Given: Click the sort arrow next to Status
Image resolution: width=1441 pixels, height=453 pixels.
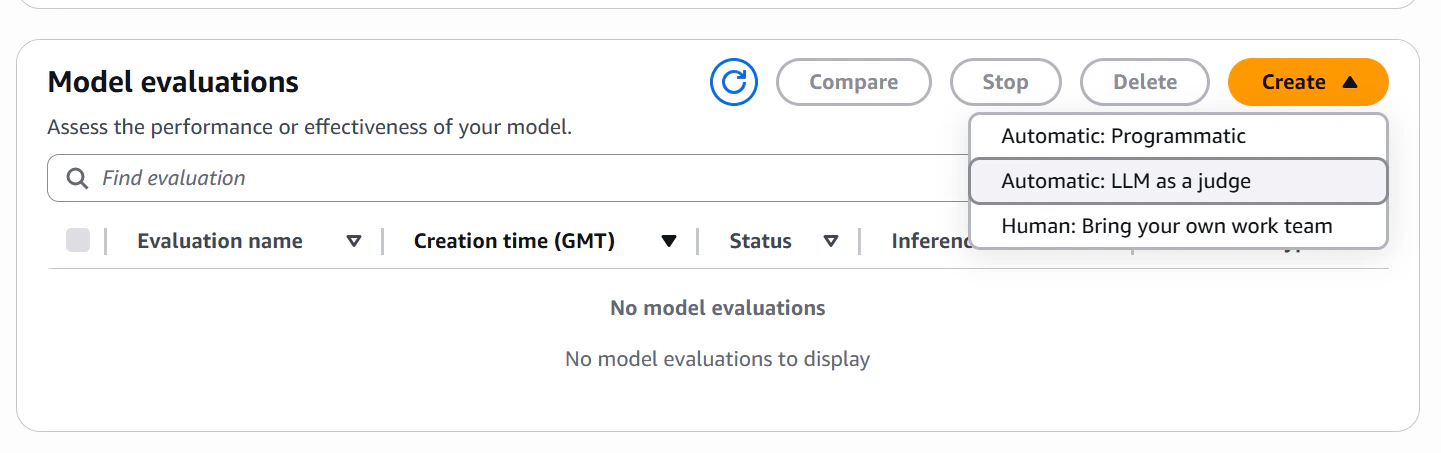Looking at the screenshot, I should click(831, 241).
